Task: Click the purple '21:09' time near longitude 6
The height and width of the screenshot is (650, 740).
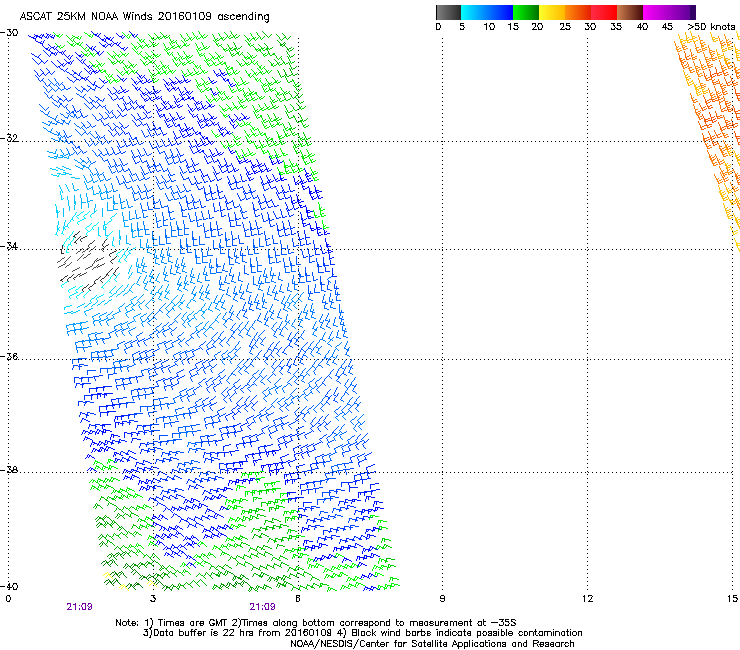Action: pyautogui.click(x=262, y=607)
